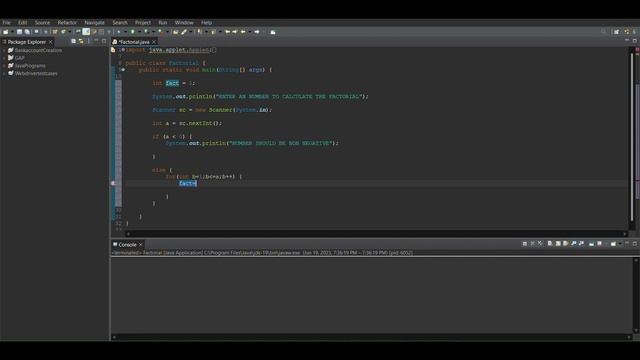
Task: Toggle Pin Console button
Action: coord(591,244)
